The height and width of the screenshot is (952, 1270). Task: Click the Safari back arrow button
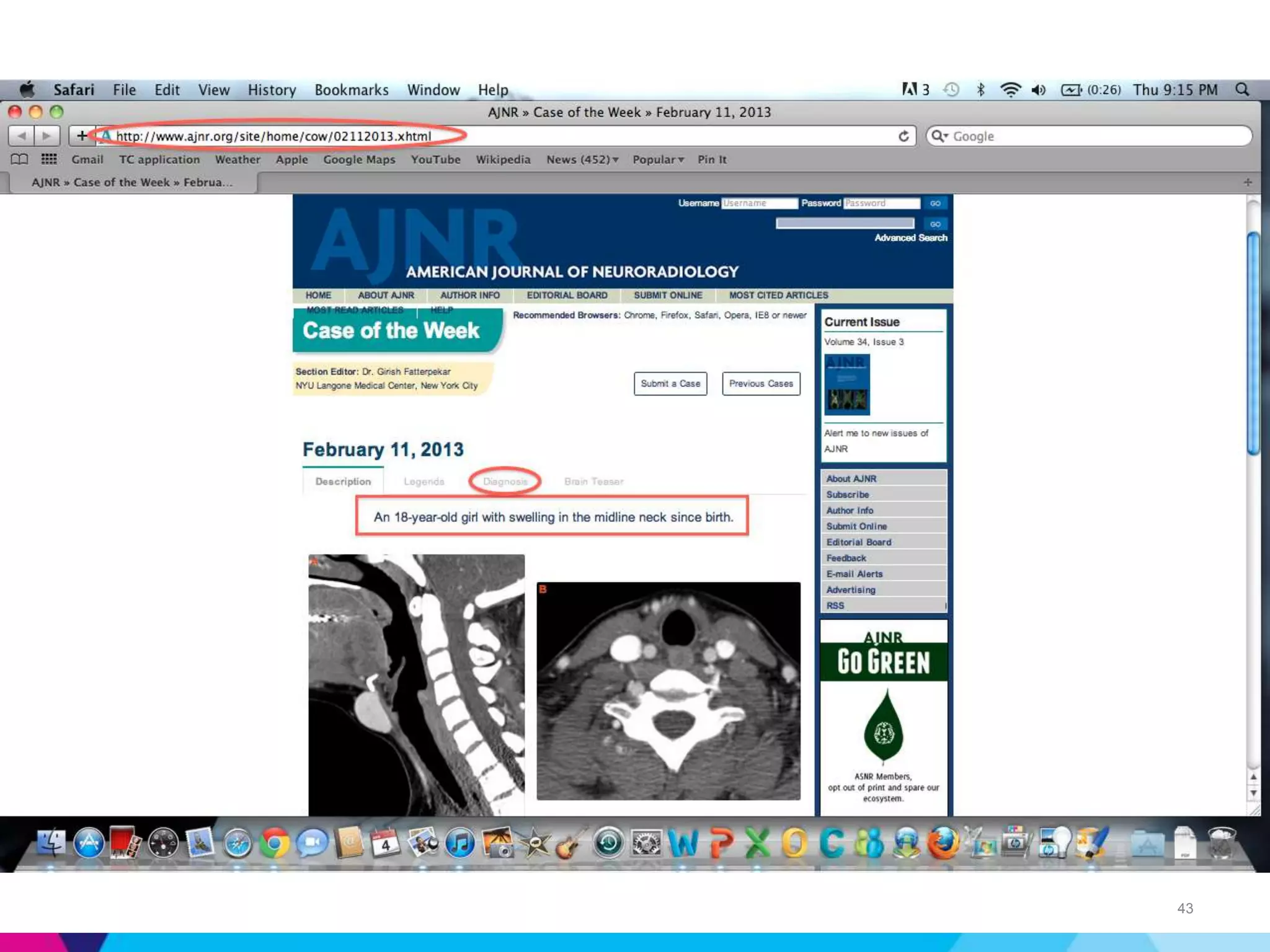pos(22,136)
